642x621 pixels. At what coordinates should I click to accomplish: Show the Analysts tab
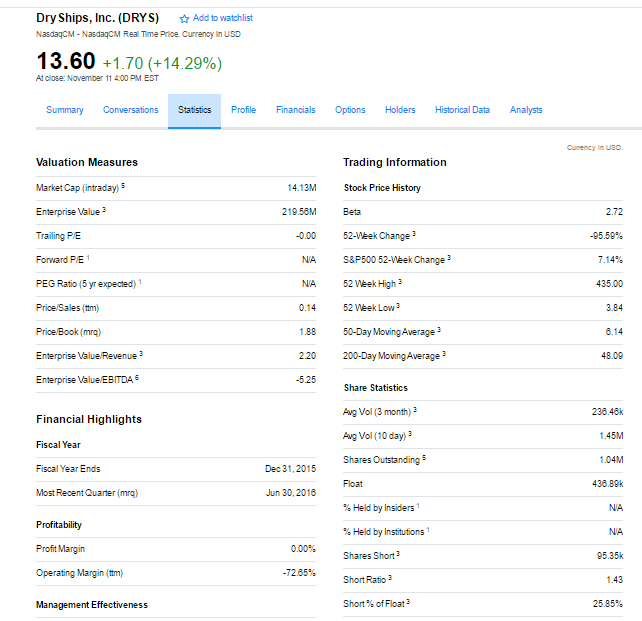click(526, 110)
